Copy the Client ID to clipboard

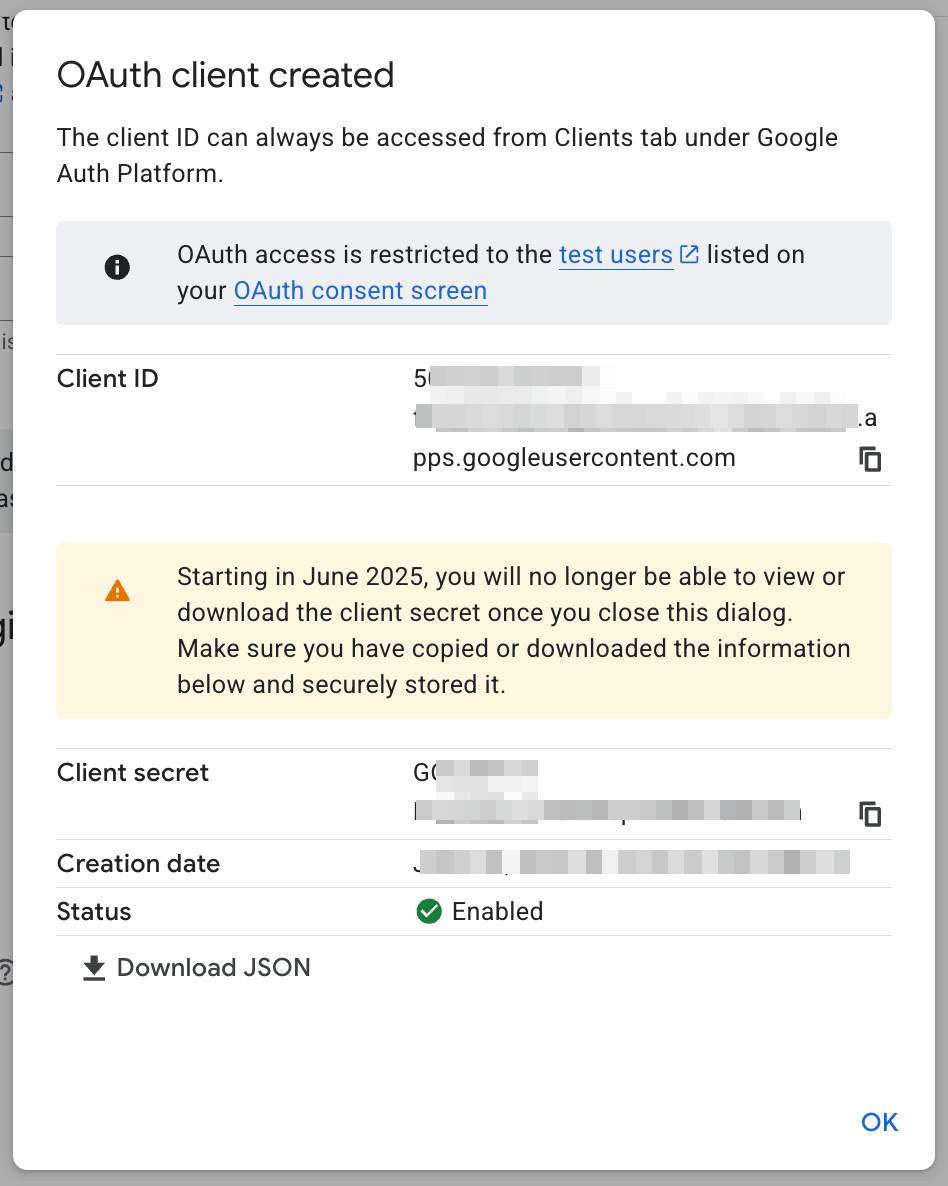pos(870,459)
